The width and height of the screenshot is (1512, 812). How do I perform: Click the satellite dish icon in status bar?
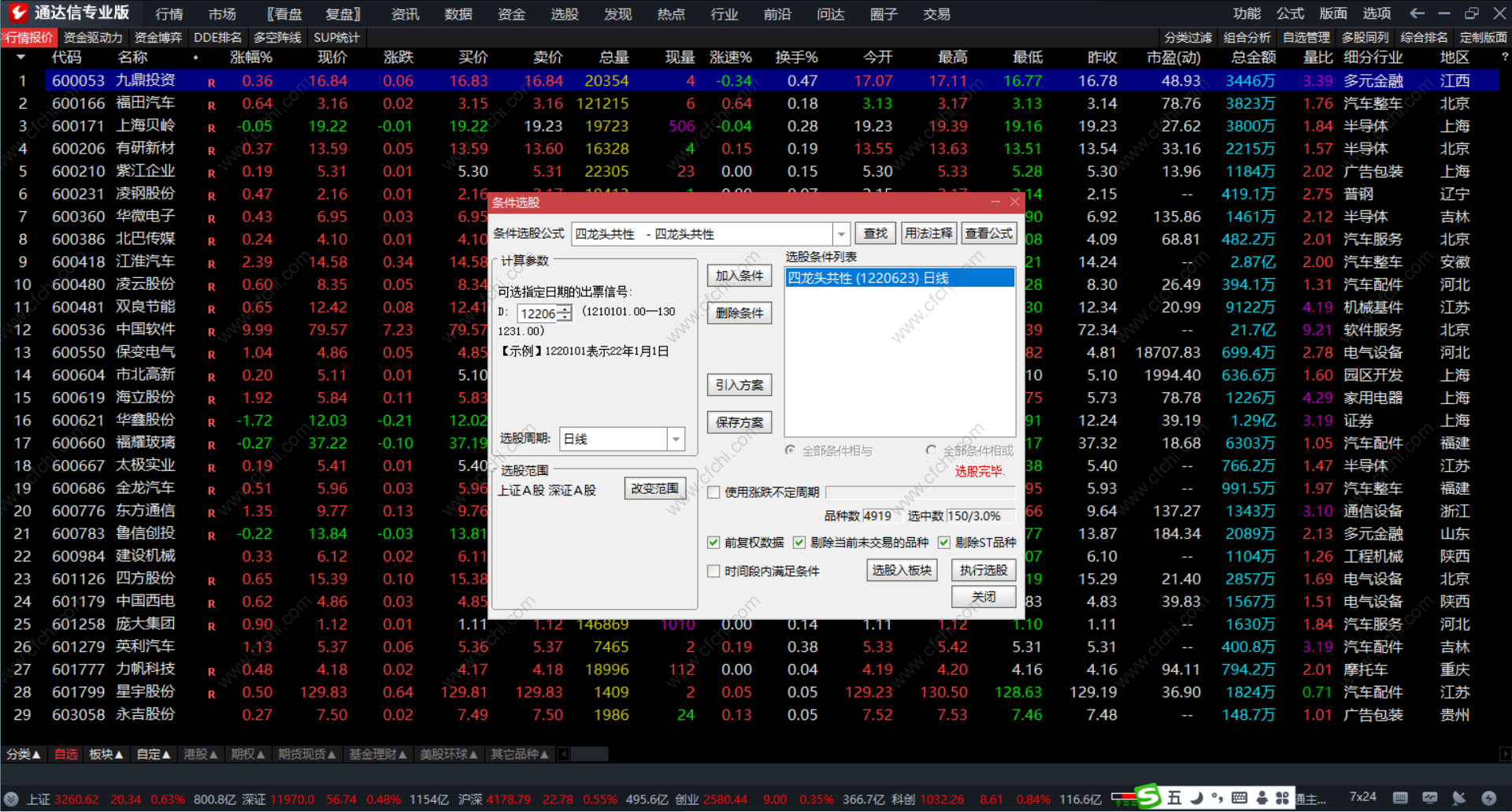1458,798
